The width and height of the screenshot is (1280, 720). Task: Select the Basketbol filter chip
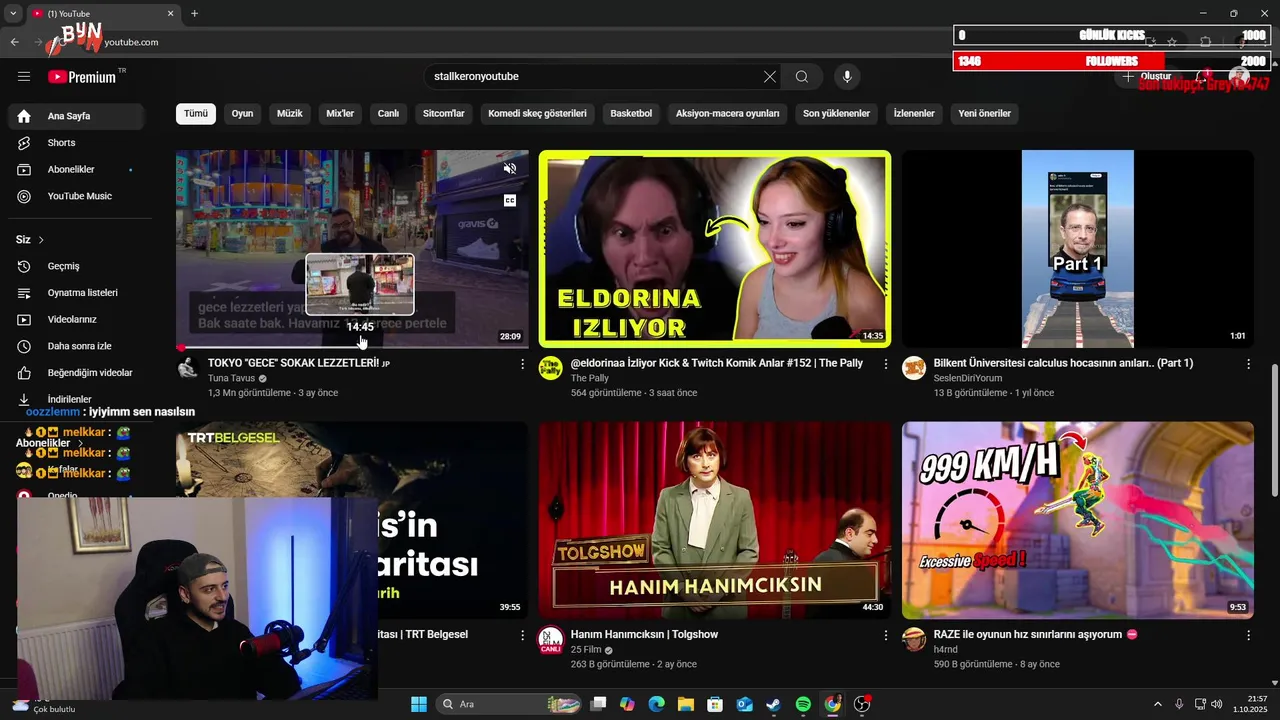pos(631,114)
